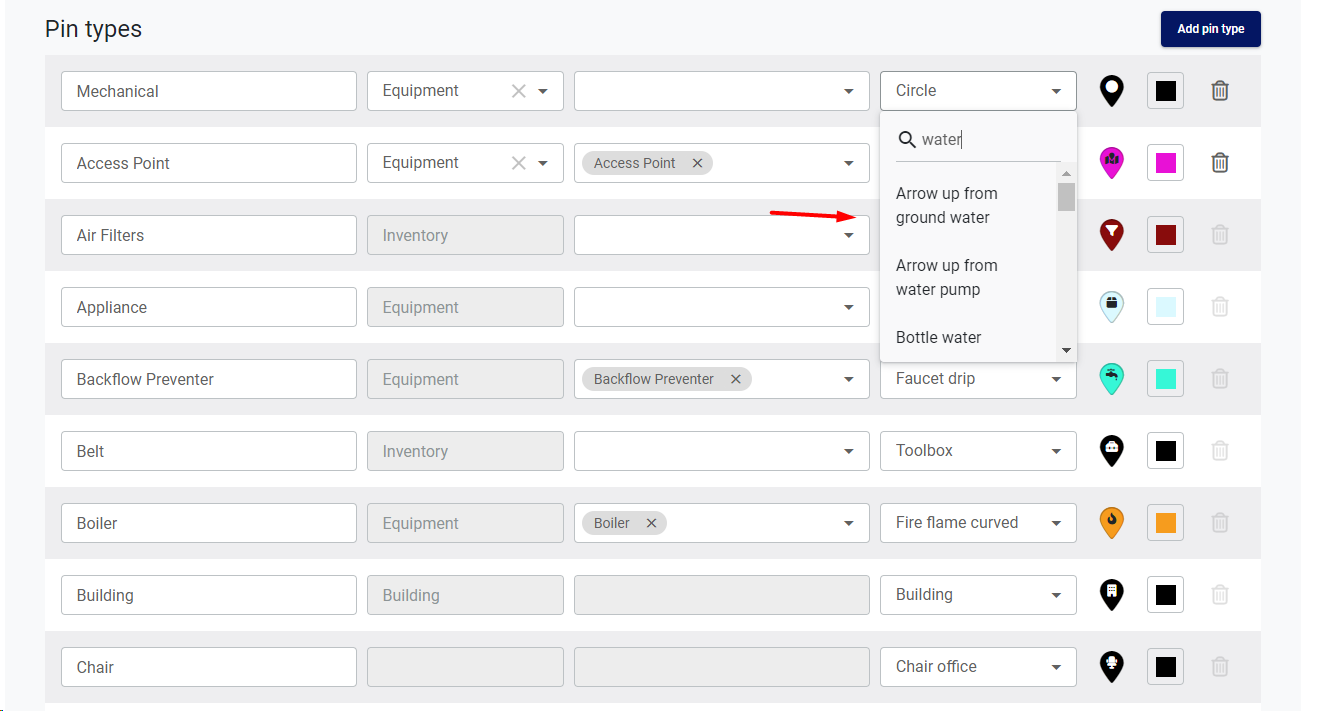
Task: Open the orange color swatch for Boiler
Action: (1165, 522)
